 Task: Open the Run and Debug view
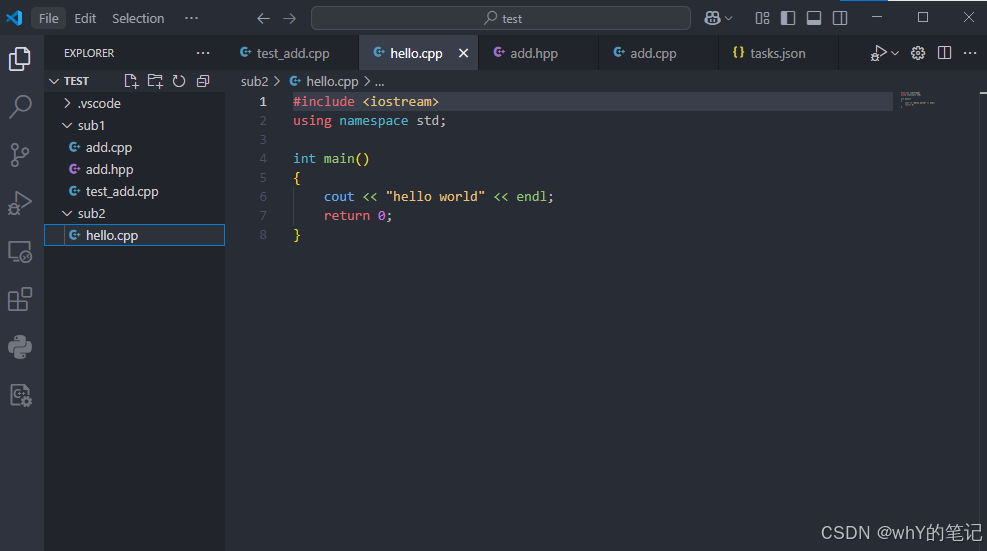tap(20, 203)
